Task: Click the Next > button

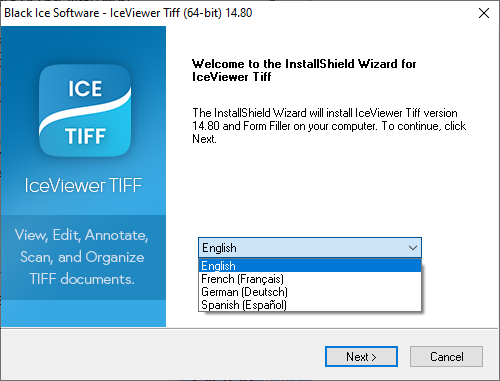Action: 361,356
